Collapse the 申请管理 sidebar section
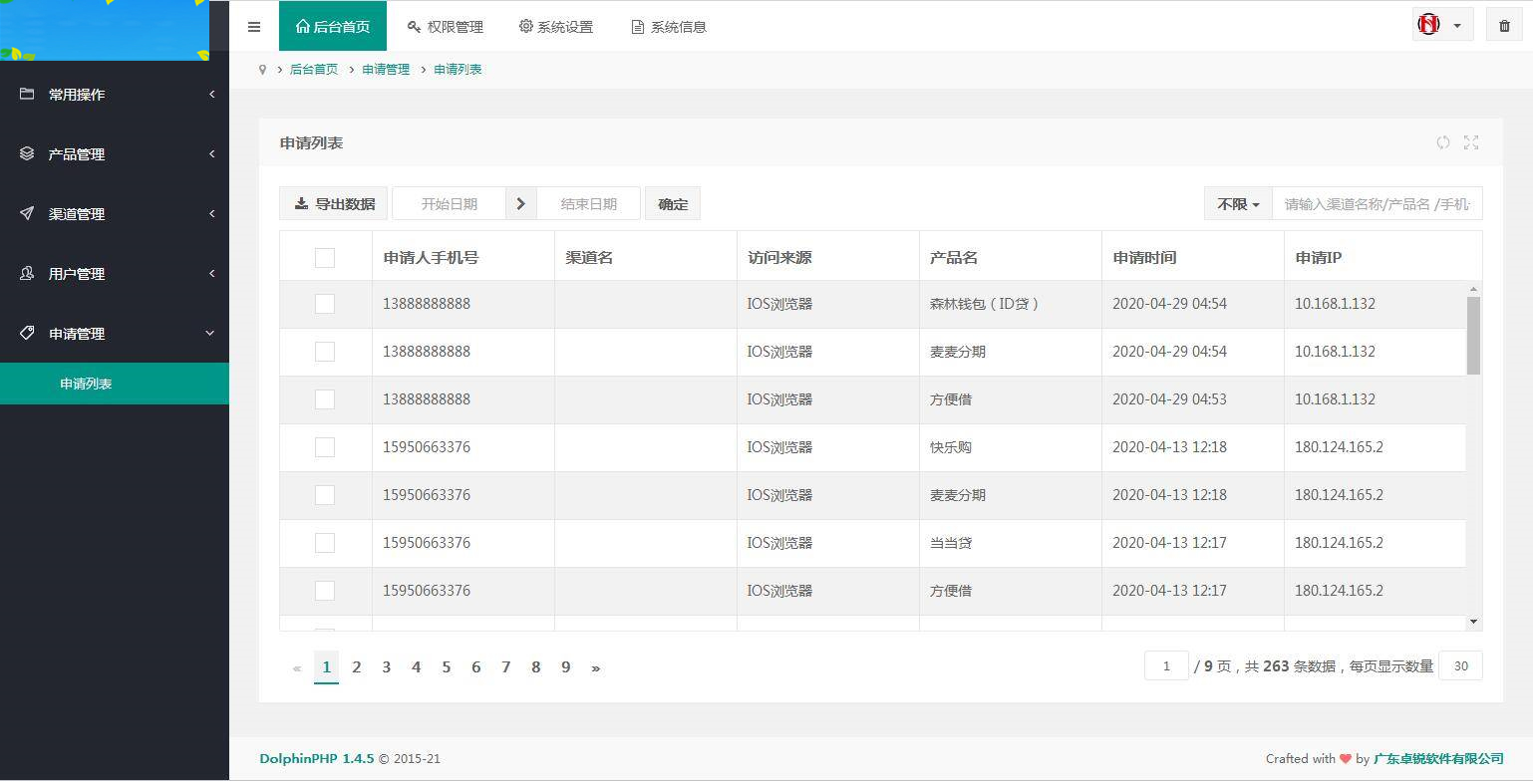Image resolution: width=1533 pixels, height=784 pixels. coord(115,333)
